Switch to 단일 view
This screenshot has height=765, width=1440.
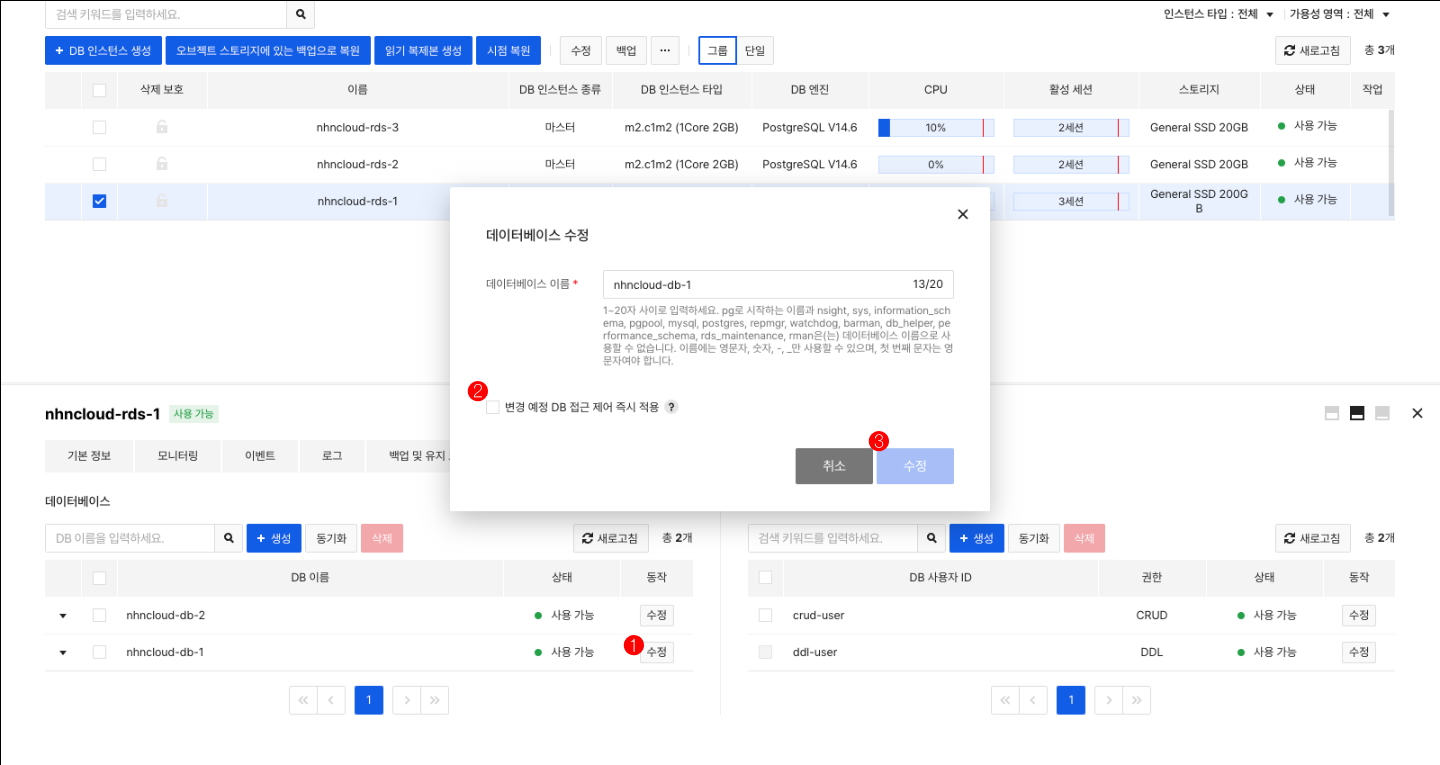755,50
